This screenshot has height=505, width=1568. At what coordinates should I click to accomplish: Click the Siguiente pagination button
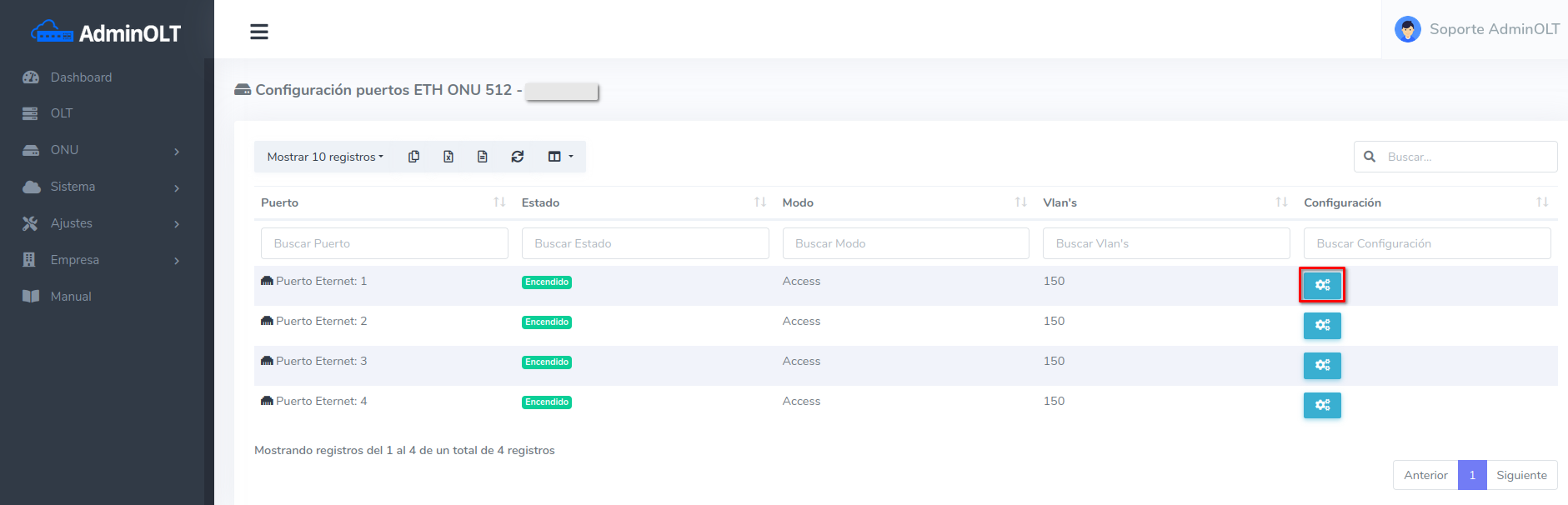(1521, 475)
